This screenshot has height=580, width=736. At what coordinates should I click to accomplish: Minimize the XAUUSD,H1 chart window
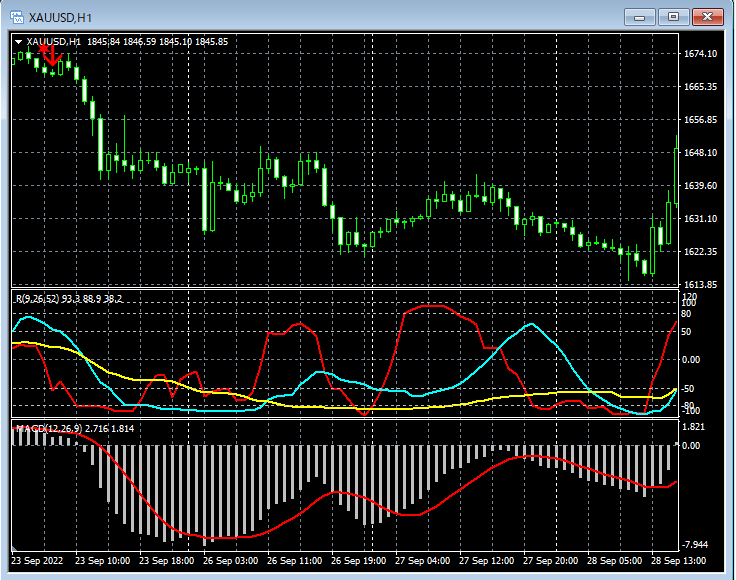tap(640, 17)
